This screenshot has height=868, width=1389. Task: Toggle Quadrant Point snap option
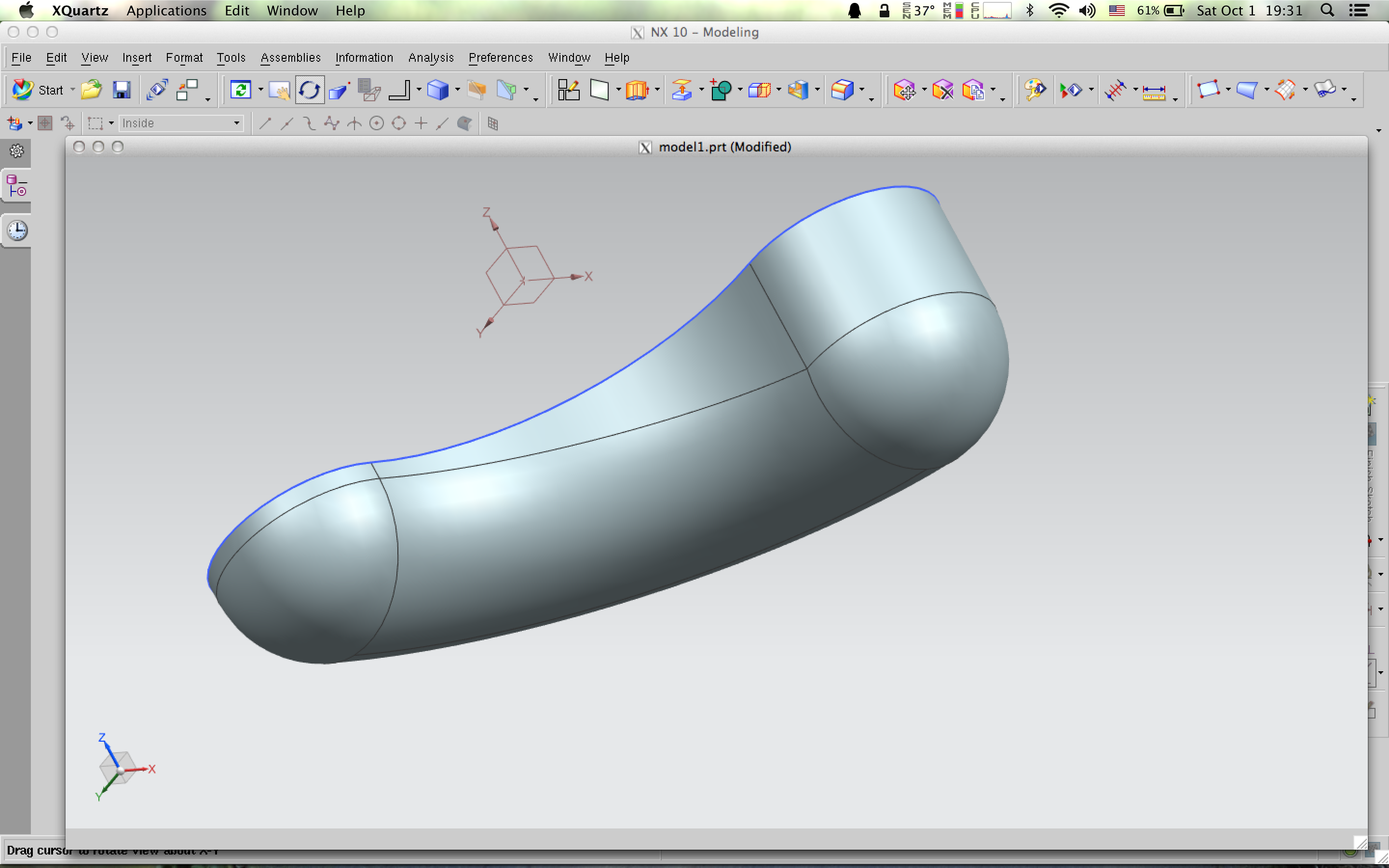[399, 123]
